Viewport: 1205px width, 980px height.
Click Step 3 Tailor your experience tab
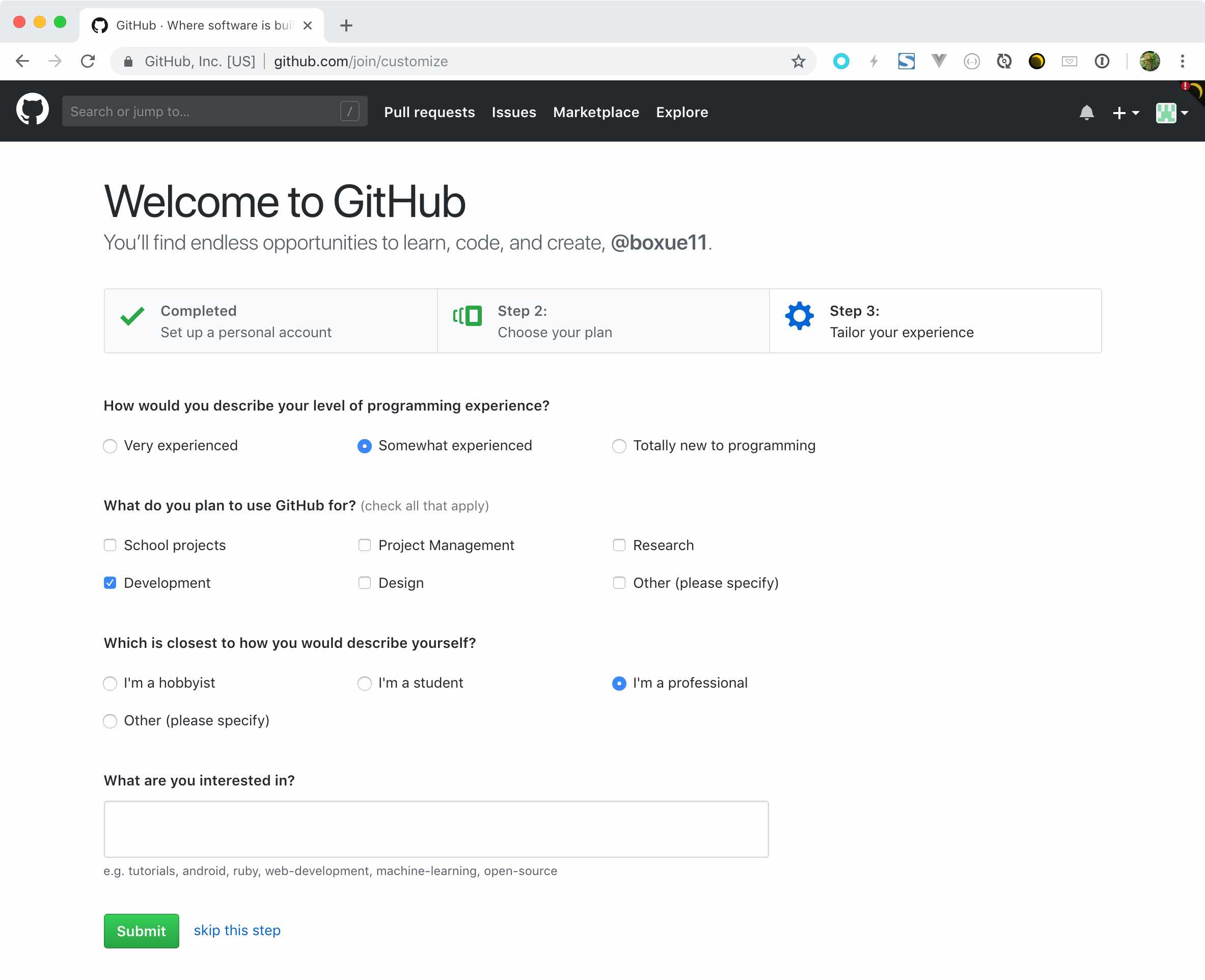(x=935, y=321)
